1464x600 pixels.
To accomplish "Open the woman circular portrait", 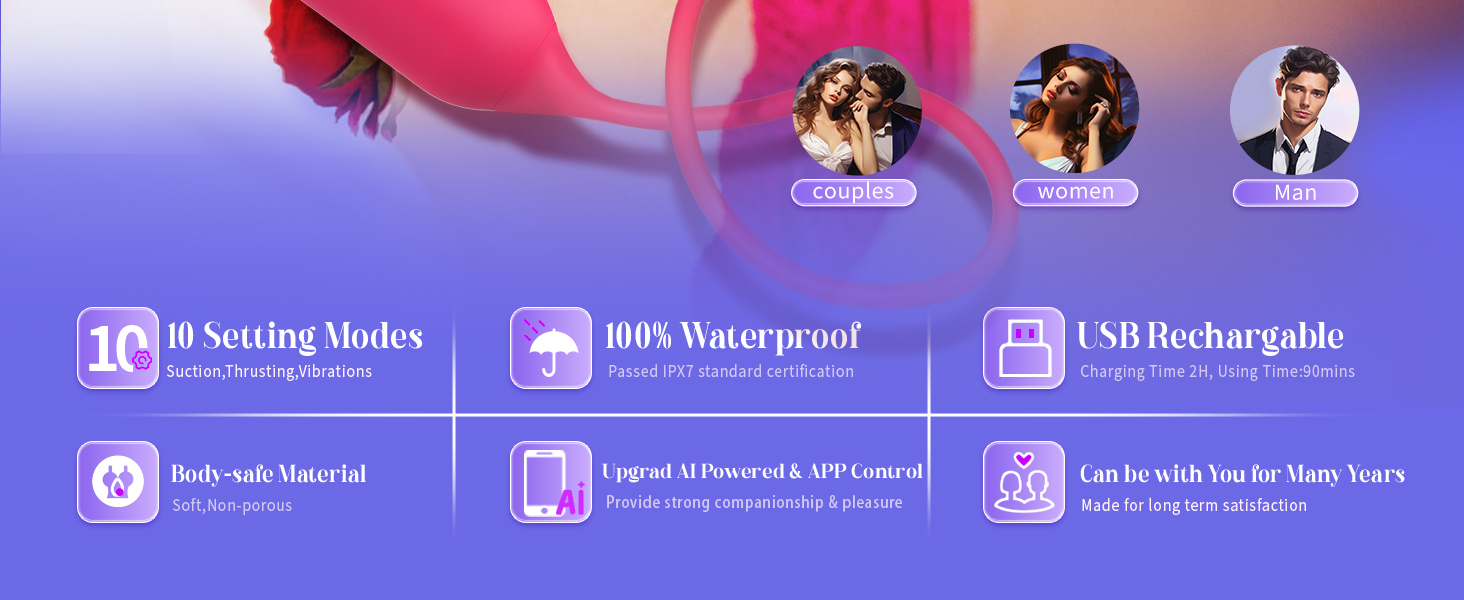I will pos(1075,109).
